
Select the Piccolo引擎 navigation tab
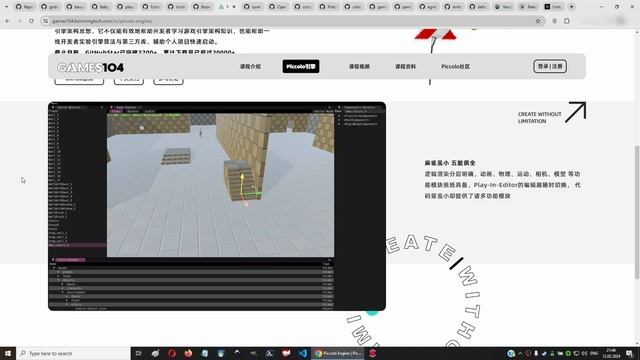click(301, 67)
